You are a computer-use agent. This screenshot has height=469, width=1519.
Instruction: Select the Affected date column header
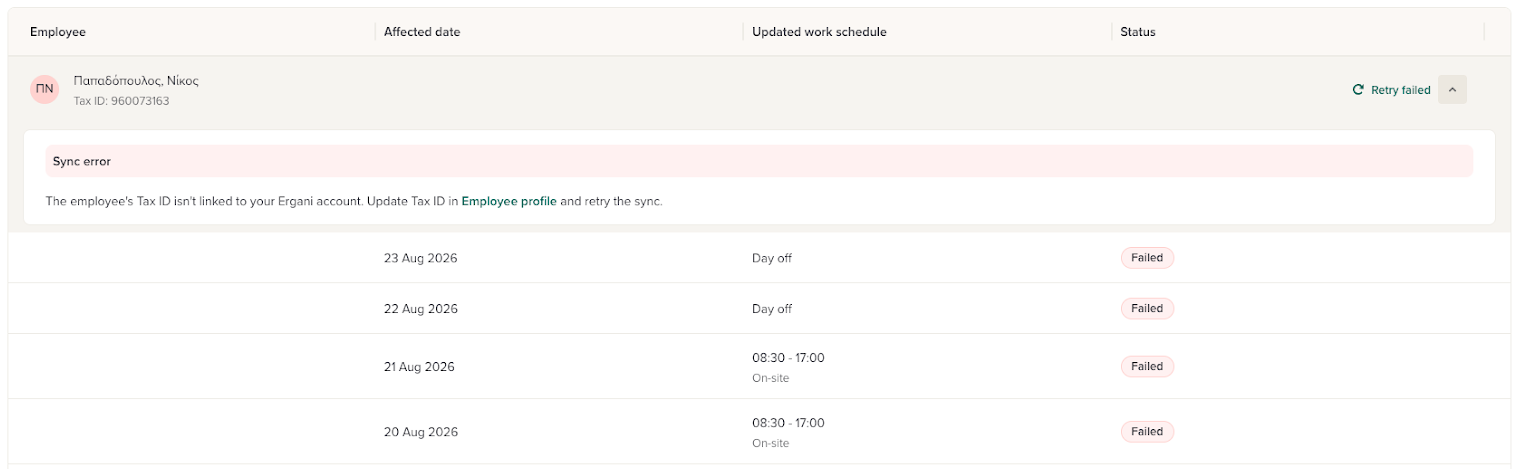422,32
